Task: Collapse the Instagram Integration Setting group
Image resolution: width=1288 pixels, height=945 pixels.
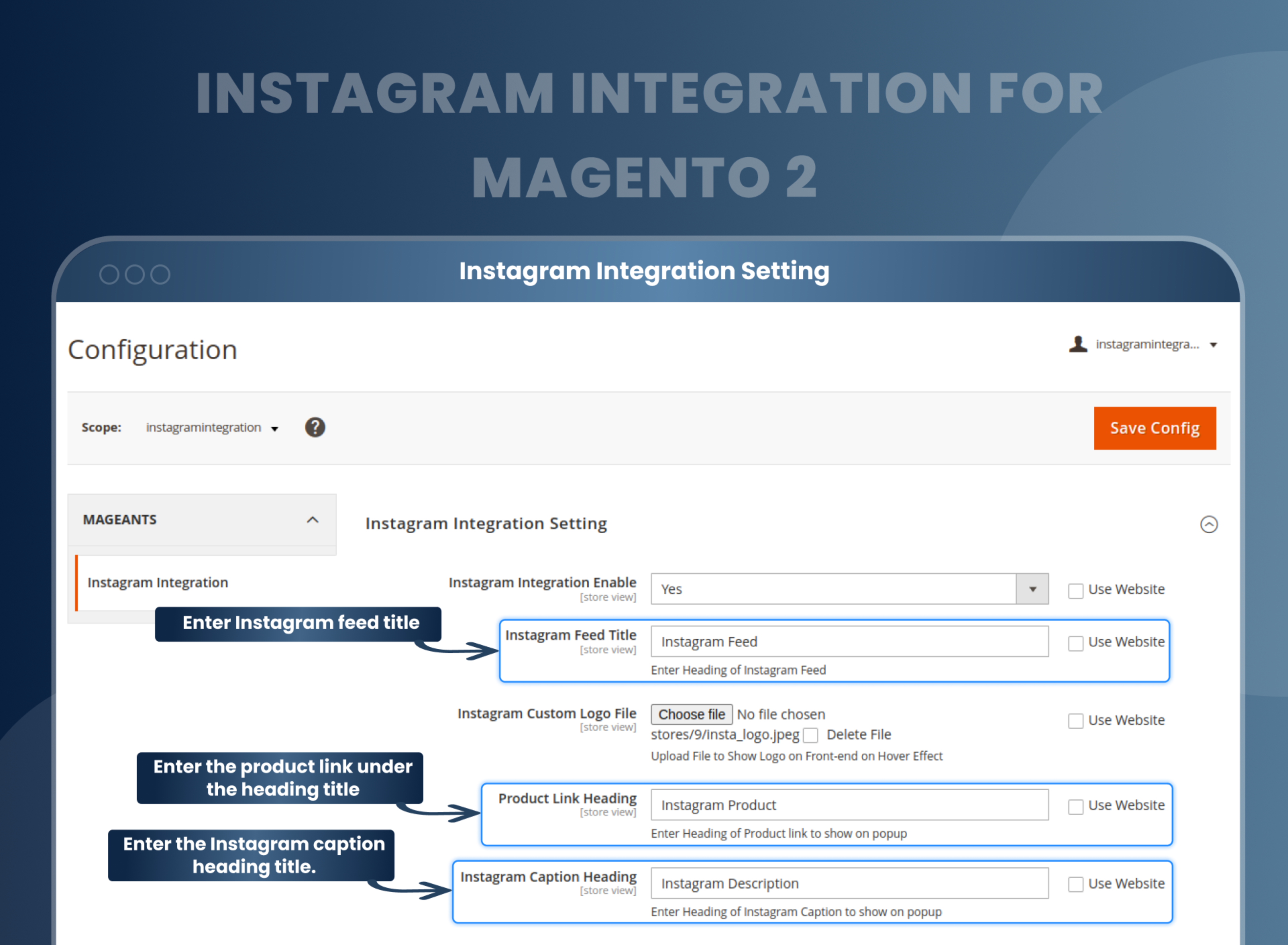Action: pyautogui.click(x=1209, y=524)
